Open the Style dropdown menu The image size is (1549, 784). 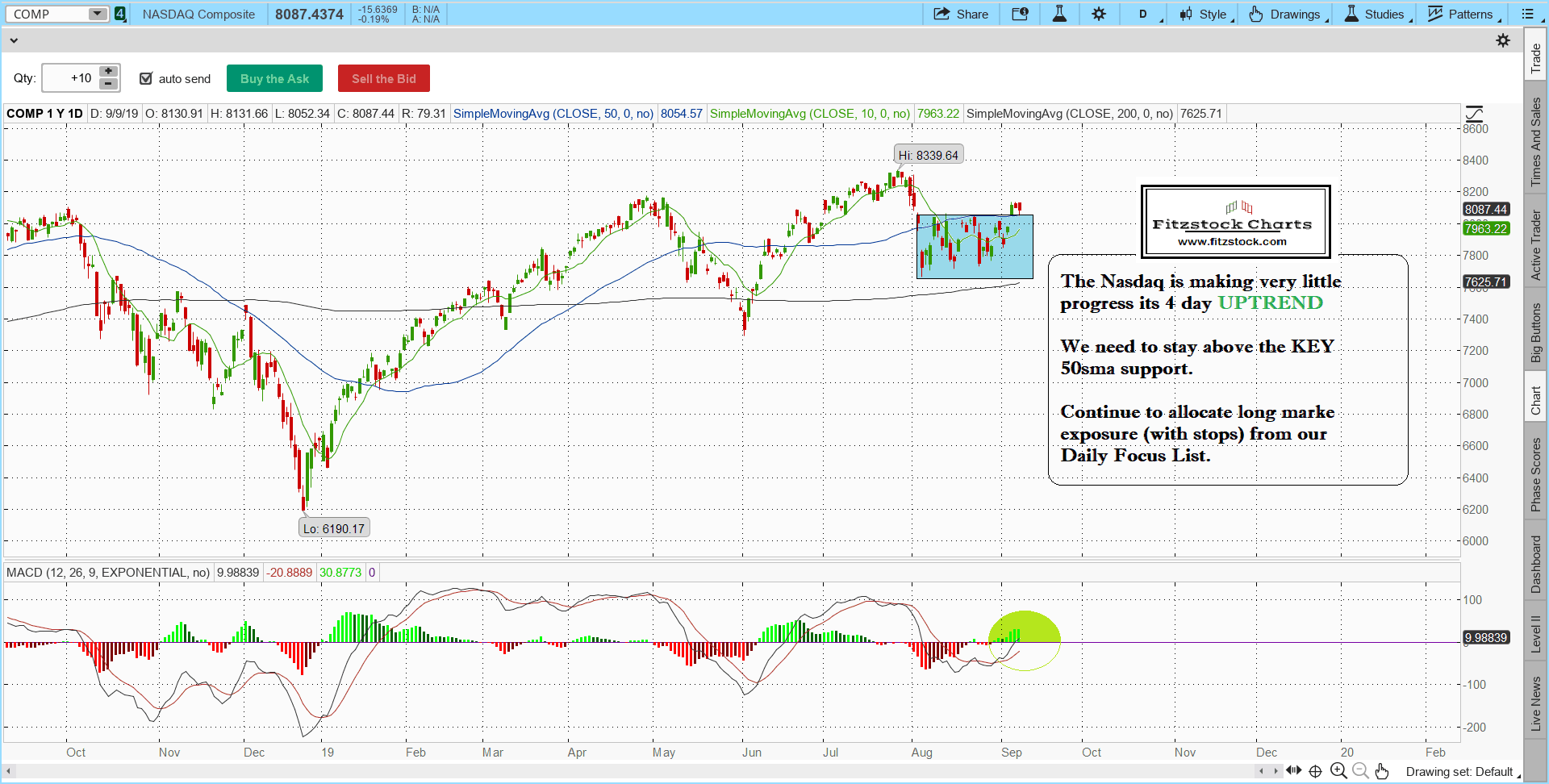[x=1205, y=14]
